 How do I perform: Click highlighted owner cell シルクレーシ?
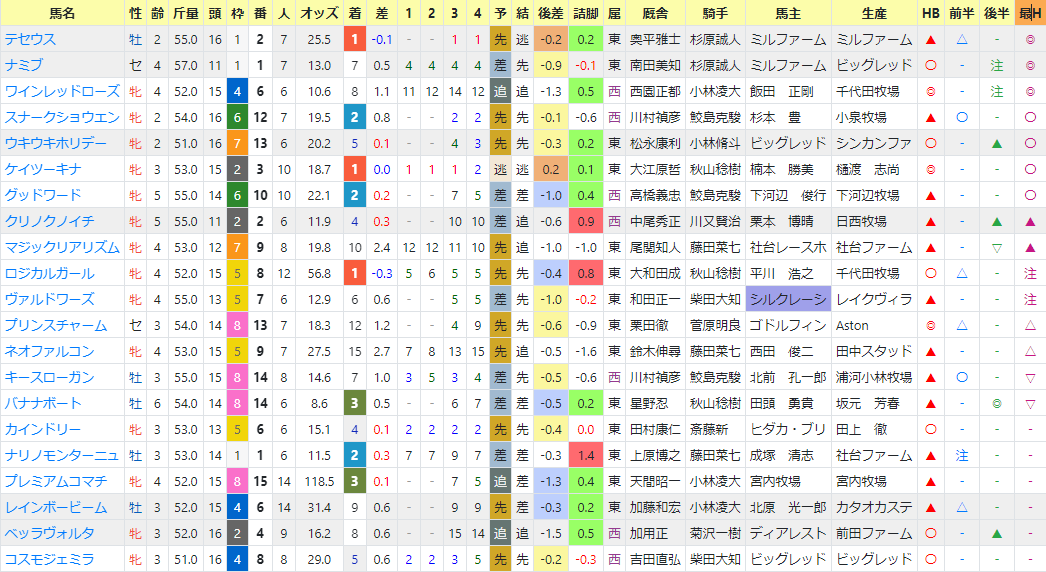pos(788,300)
